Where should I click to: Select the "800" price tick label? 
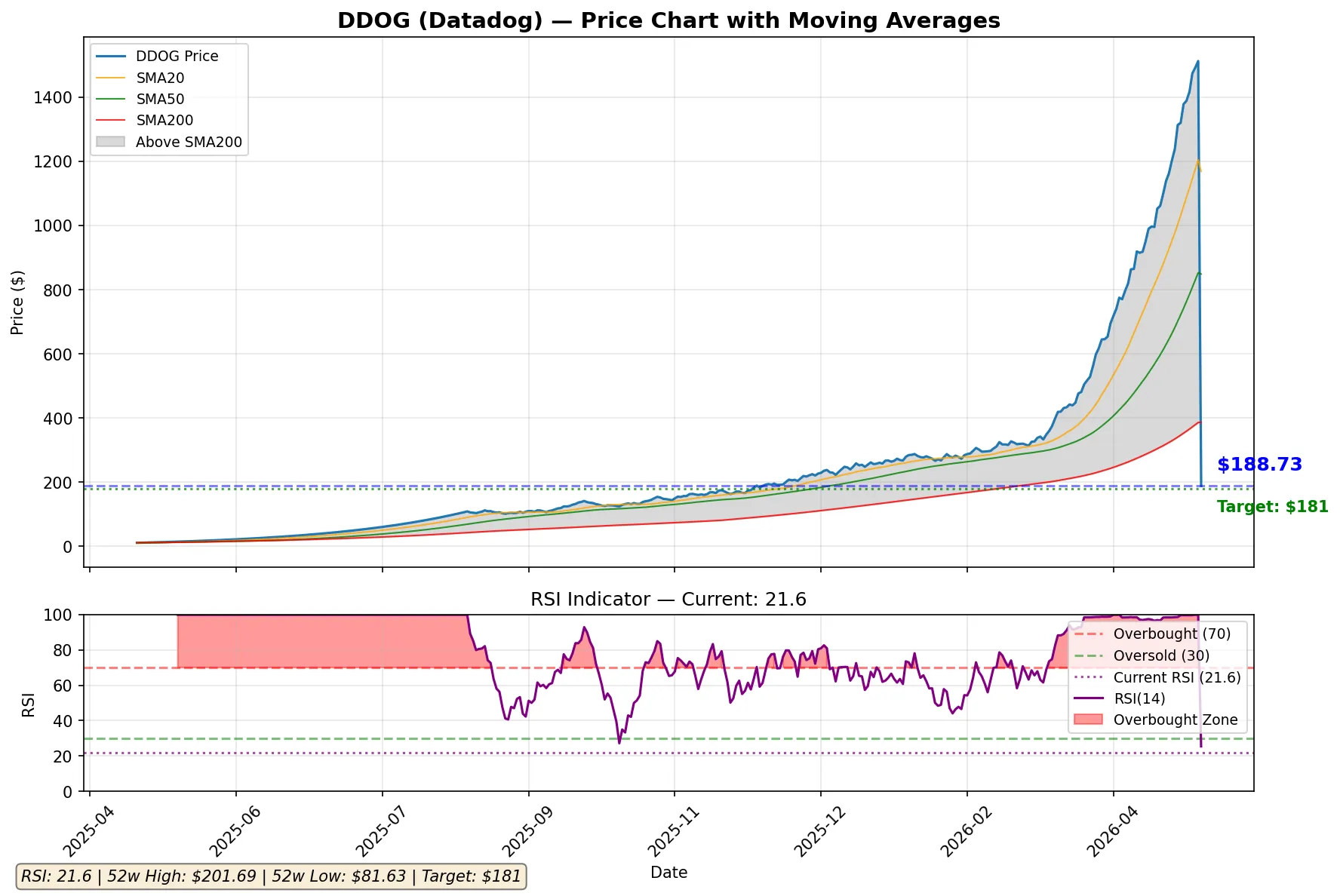[58, 290]
